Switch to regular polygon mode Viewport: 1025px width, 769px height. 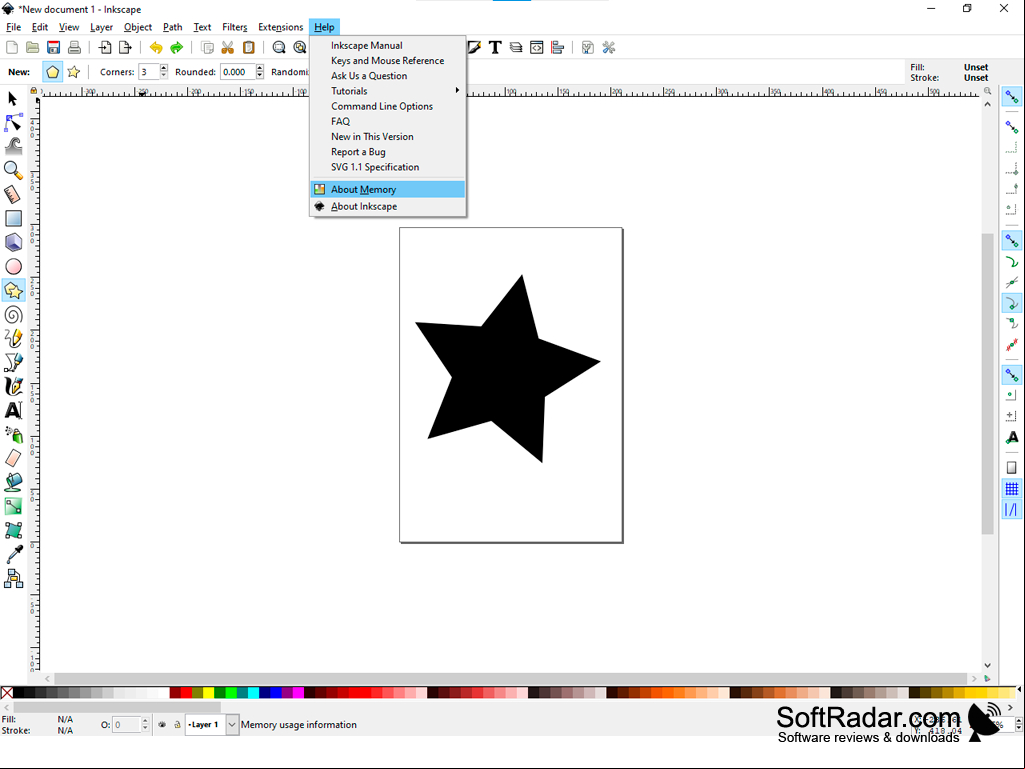tap(53, 72)
